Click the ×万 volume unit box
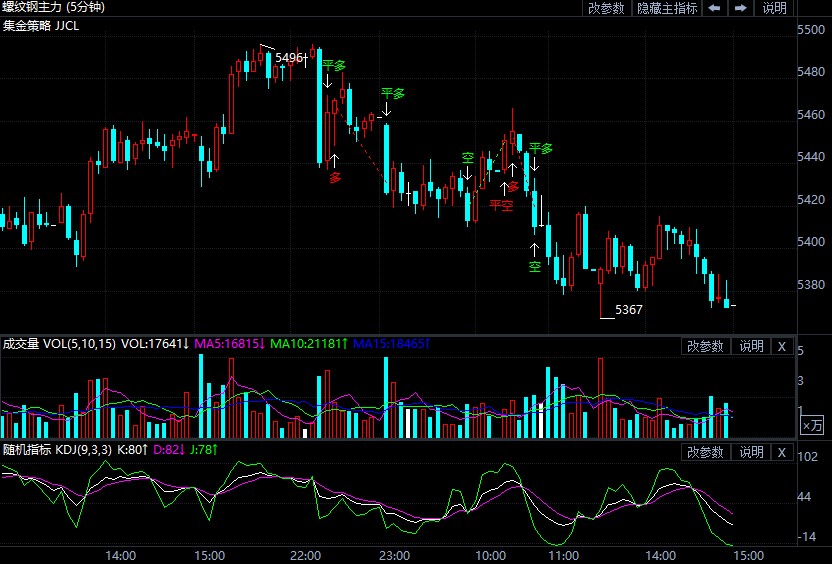 coord(813,426)
